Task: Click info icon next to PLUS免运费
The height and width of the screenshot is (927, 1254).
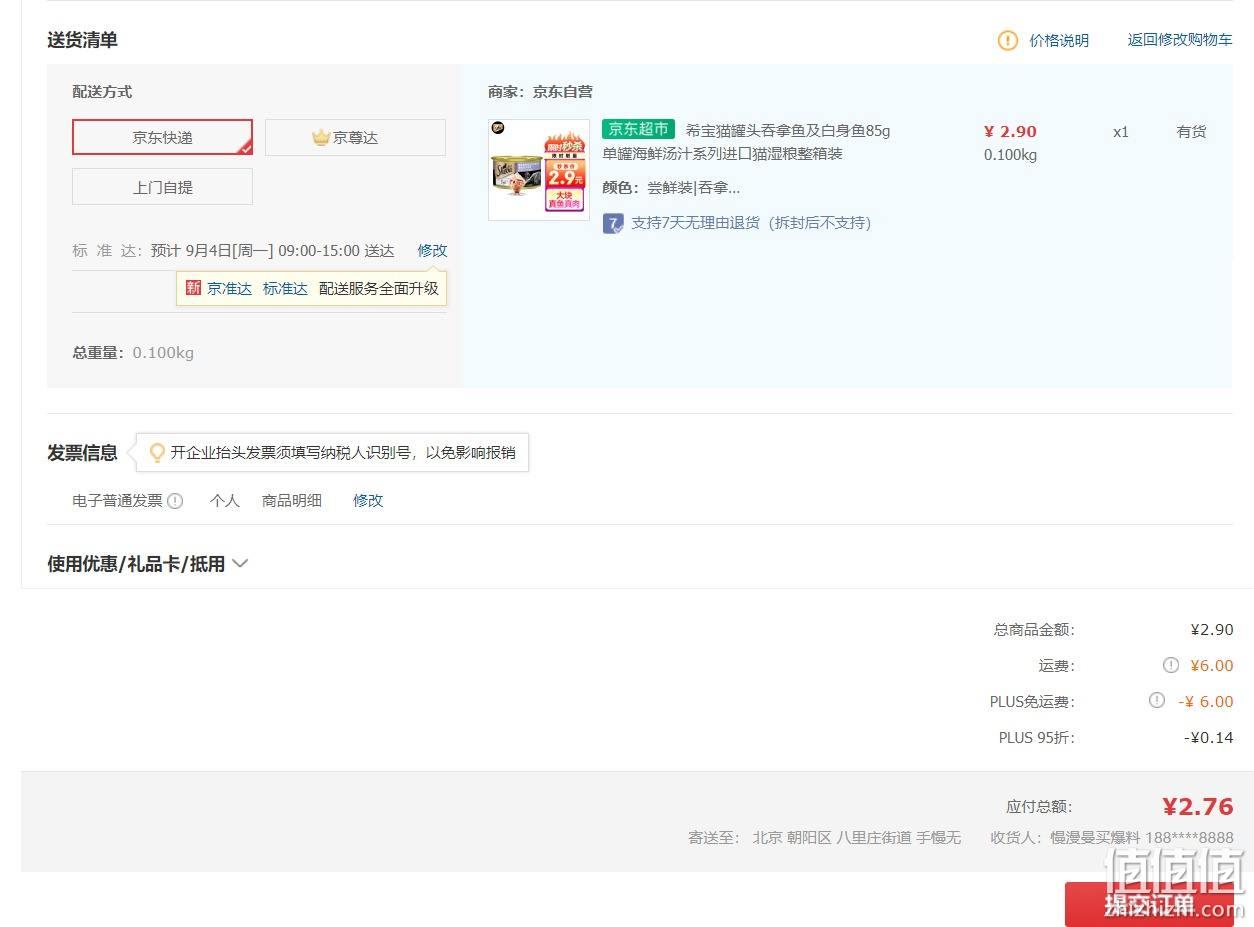Action: click(1157, 701)
